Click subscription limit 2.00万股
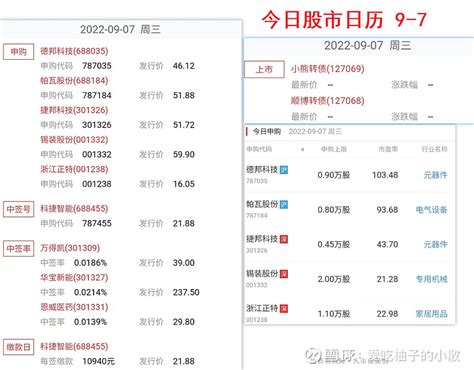 [x=334, y=279]
